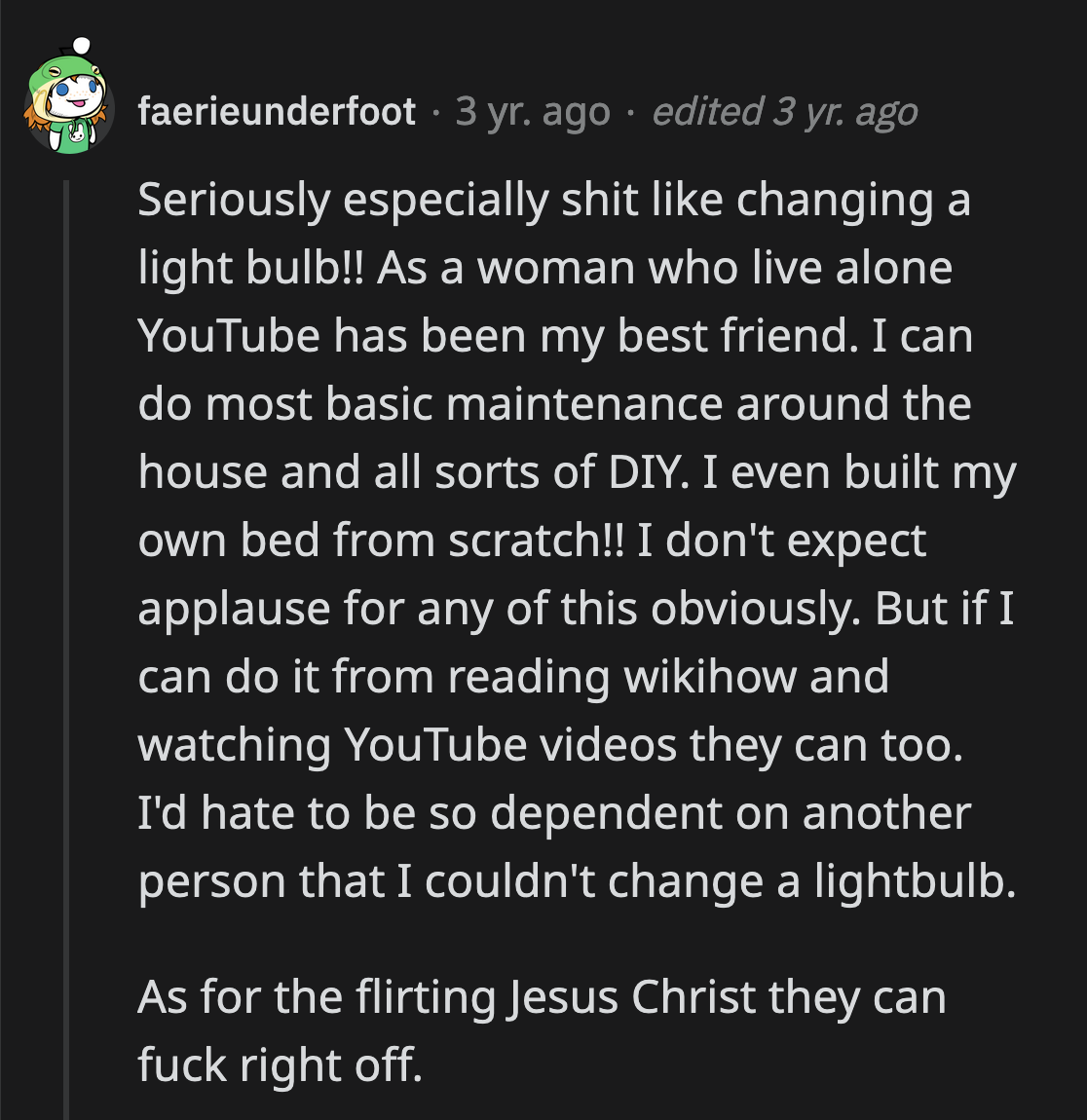Click the 'edited 3 yr. ago' label

(x=784, y=112)
